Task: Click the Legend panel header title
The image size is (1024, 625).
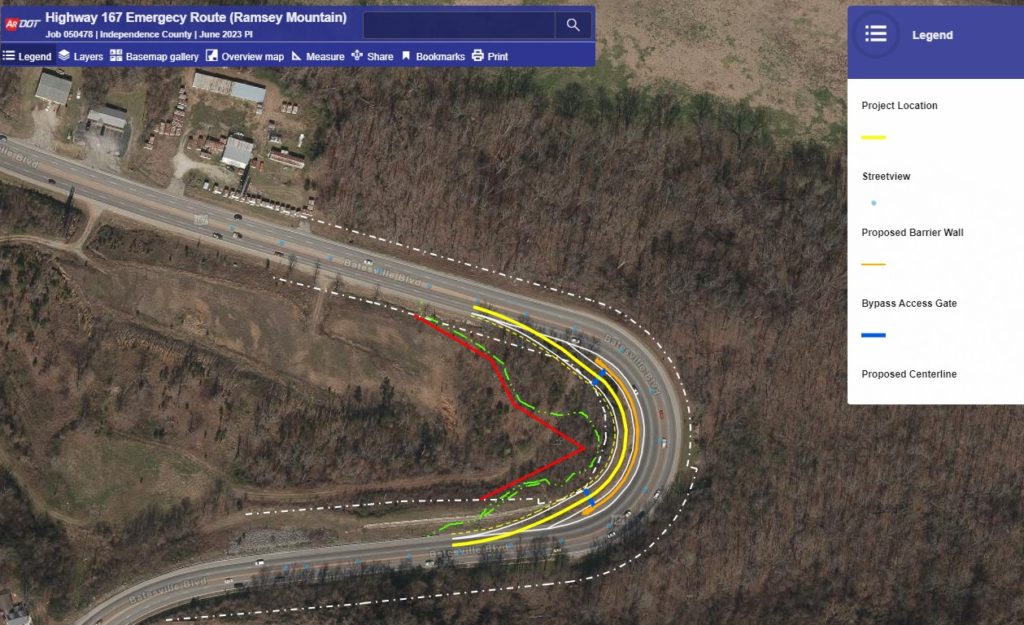Action: point(932,35)
